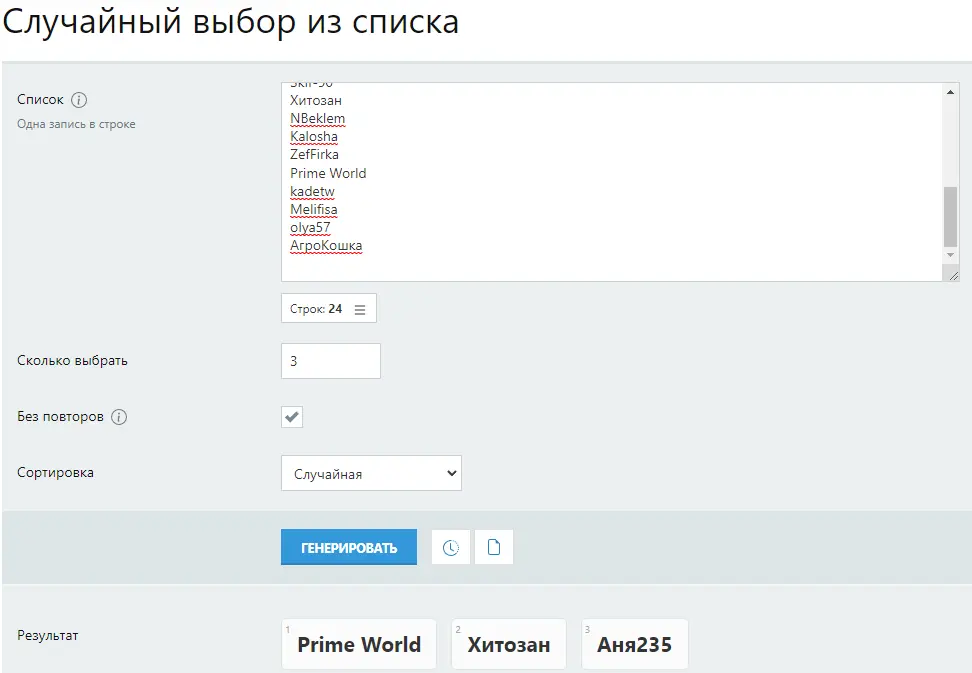
Task: Click the ГЕНЕРИРОВАТЬ button
Action: [349, 547]
